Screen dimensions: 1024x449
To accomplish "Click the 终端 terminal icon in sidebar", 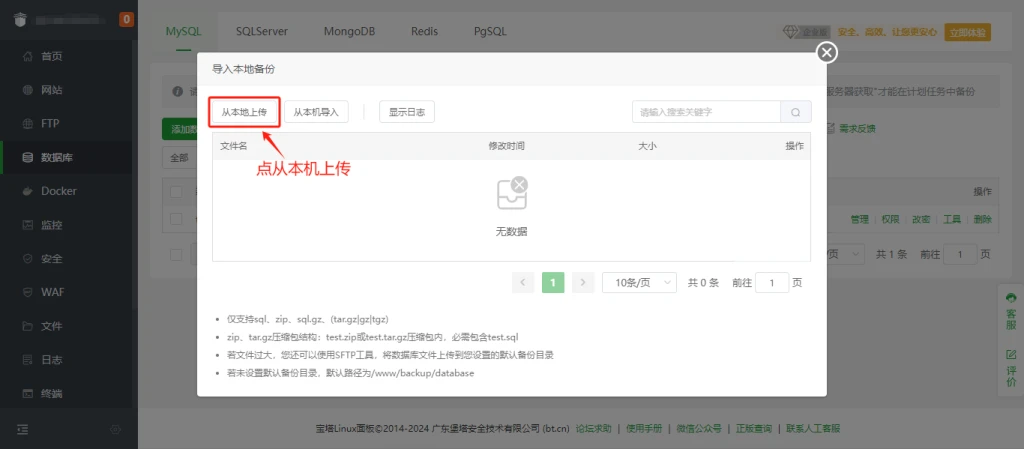I will (x=27, y=393).
